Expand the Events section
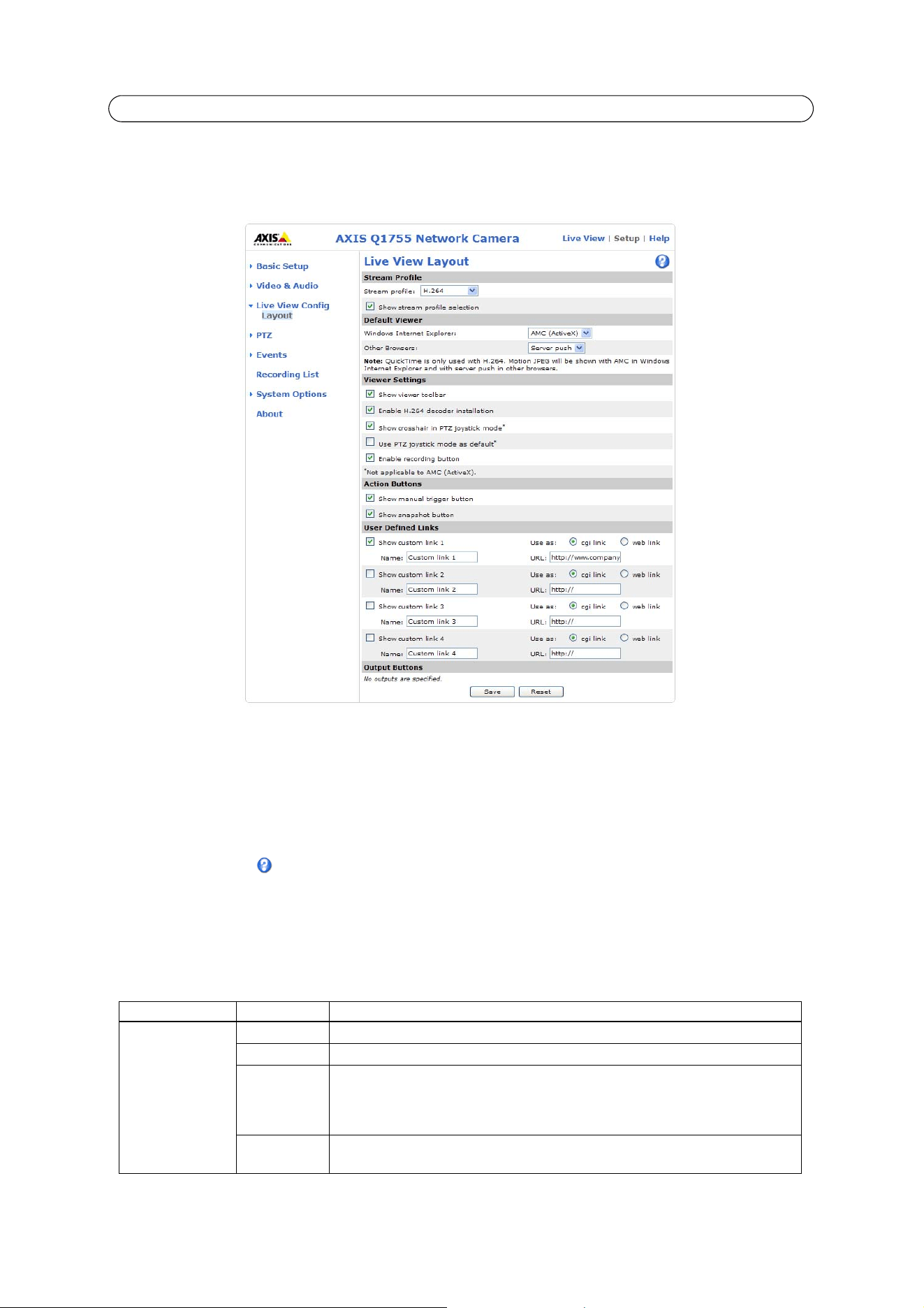Screen dimensions: 924x1308 coord(272,355)
